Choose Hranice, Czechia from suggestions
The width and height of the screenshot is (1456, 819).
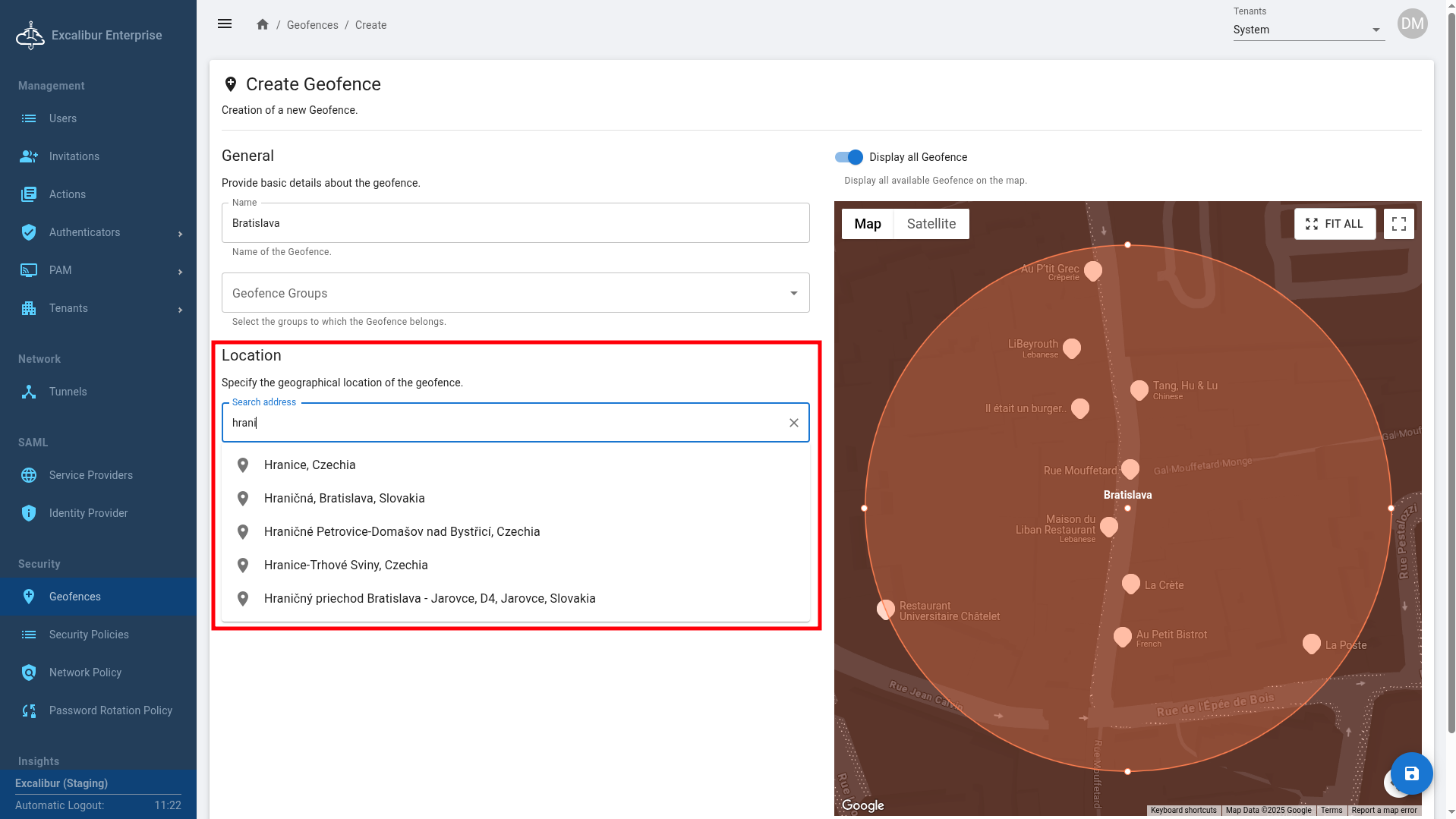pyautogui.click(x=310, y=465)
